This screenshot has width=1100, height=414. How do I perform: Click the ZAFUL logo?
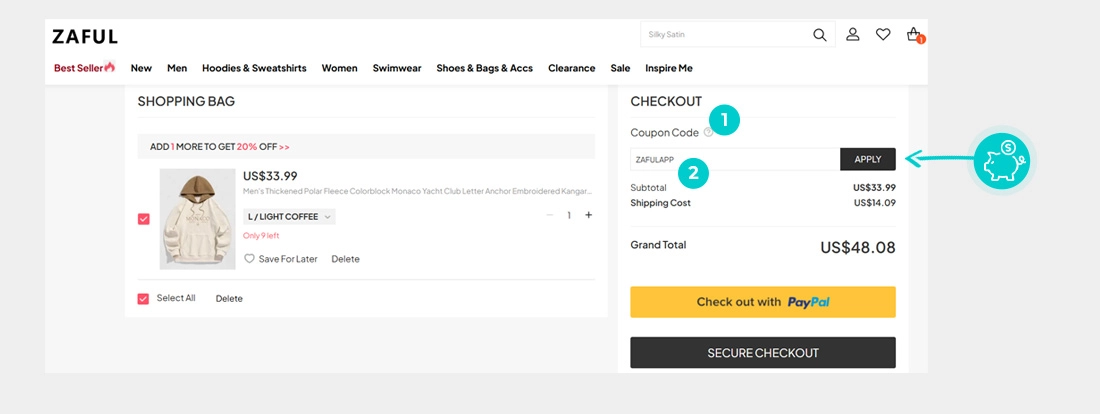pos(85,37)
